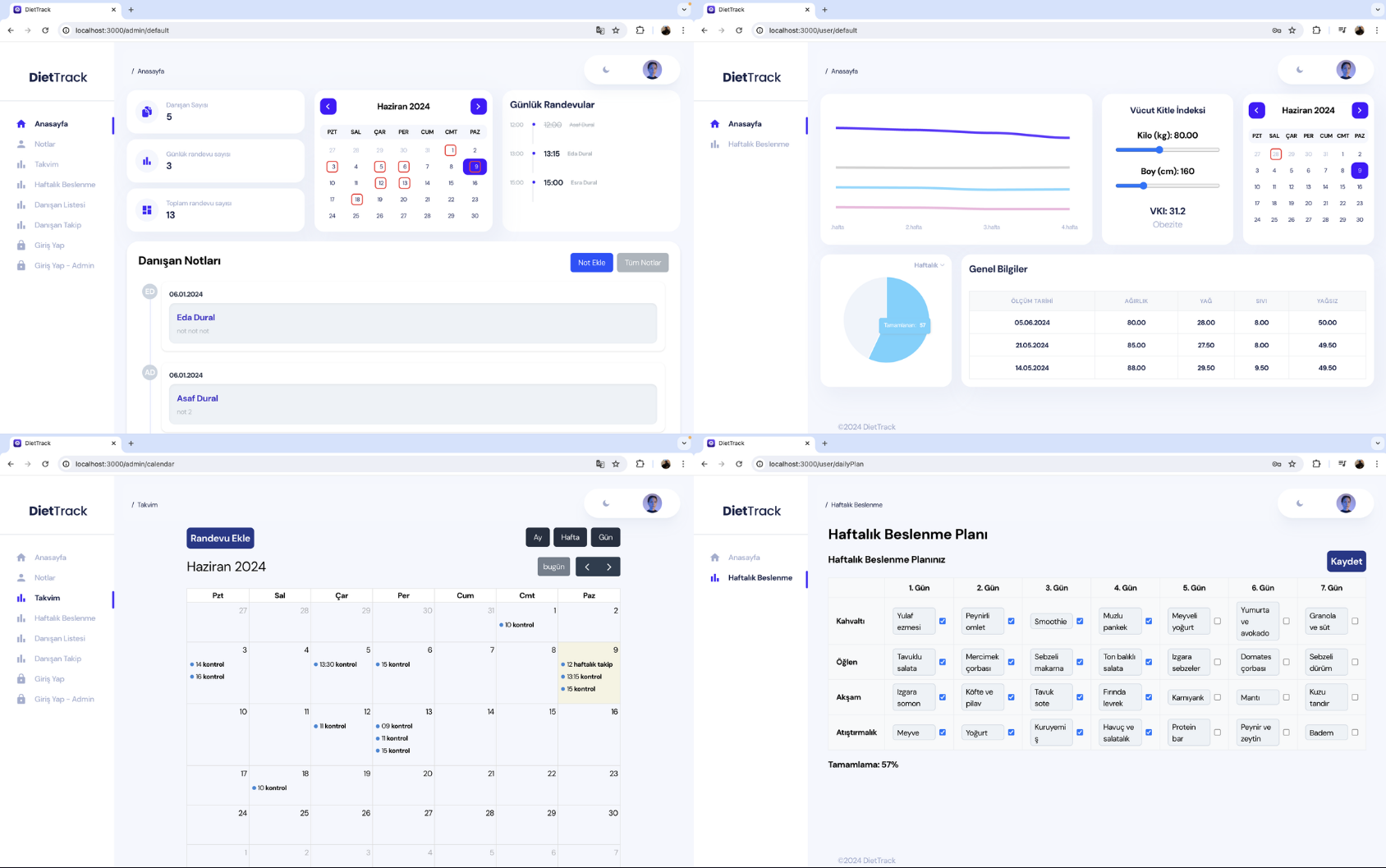
Task: Click the Toplam randevu sayısı grid icon
Action: [147, 210]
